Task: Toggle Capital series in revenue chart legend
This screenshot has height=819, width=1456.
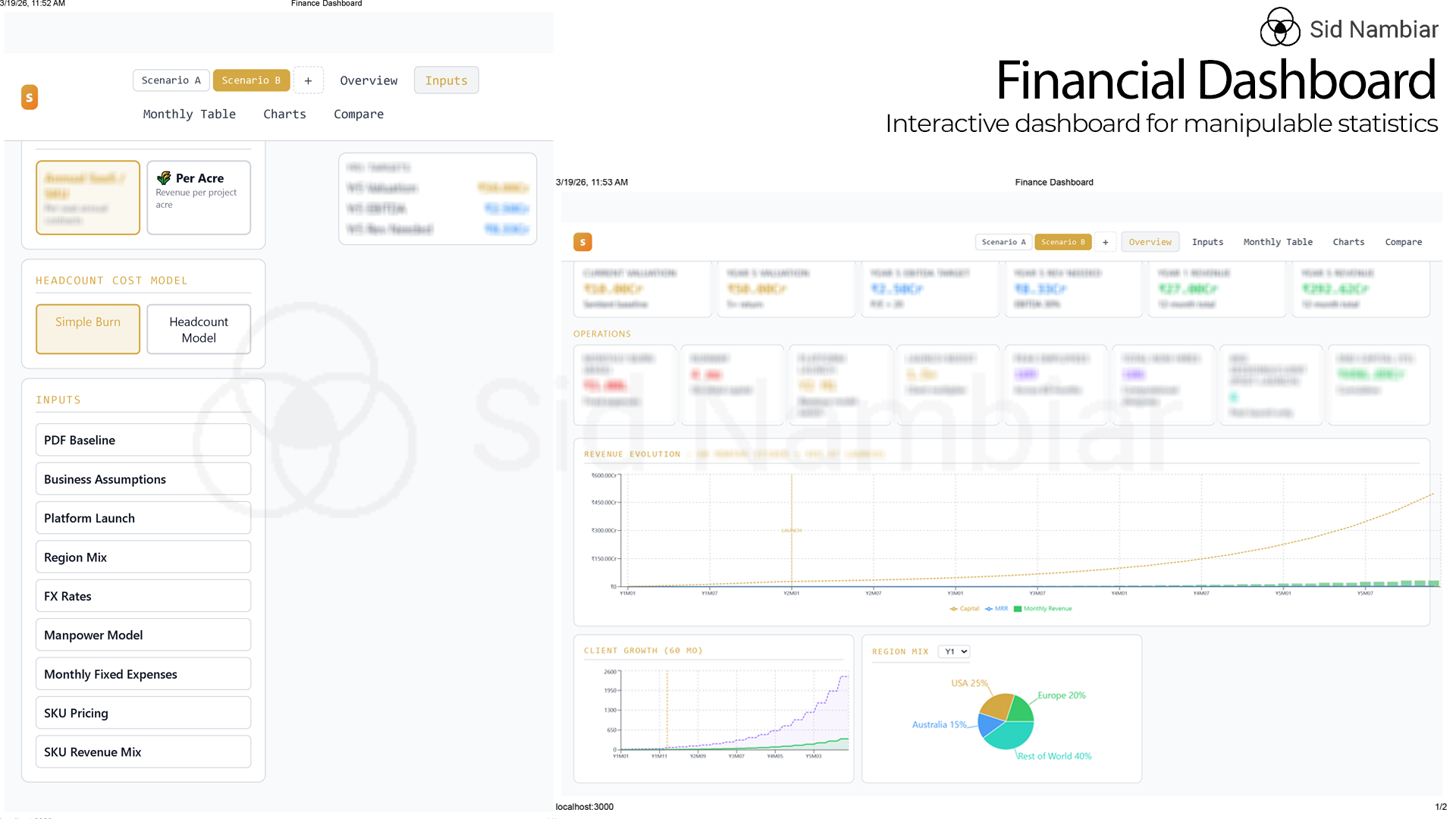Action: 965,608
